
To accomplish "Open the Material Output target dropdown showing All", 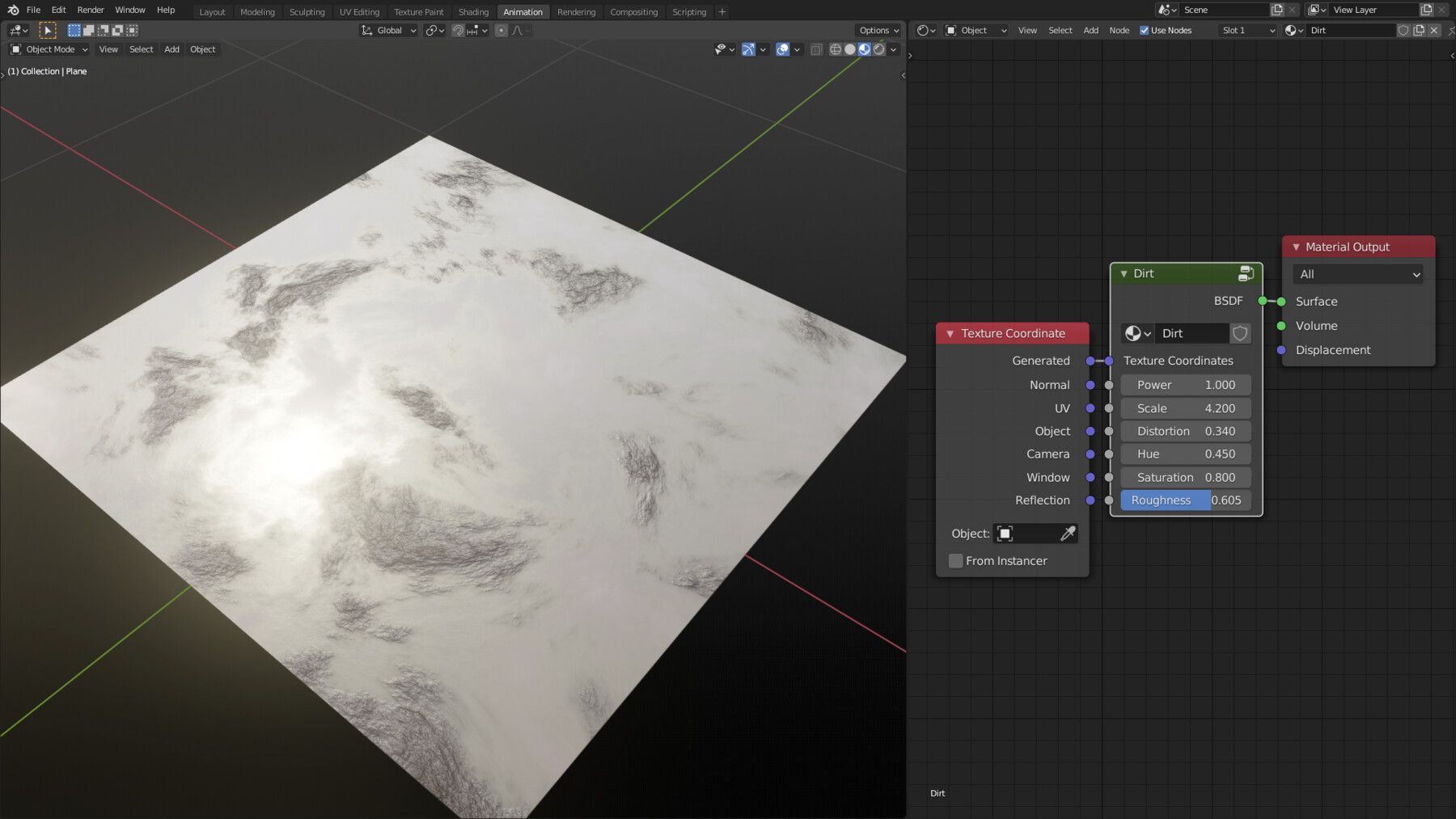I will [x=1359, y=275].
